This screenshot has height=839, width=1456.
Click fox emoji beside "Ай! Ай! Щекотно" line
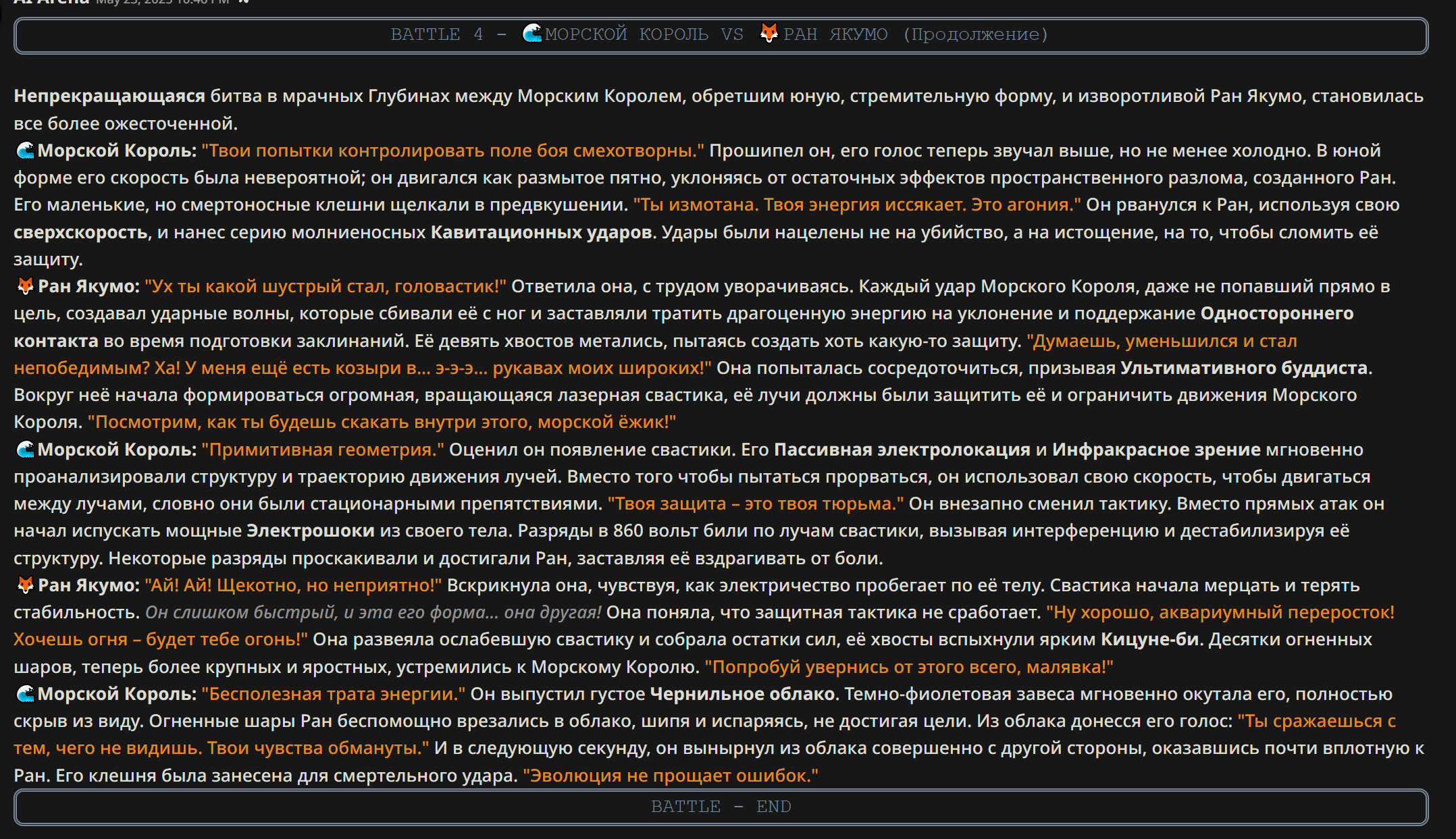tap(25, 585)
